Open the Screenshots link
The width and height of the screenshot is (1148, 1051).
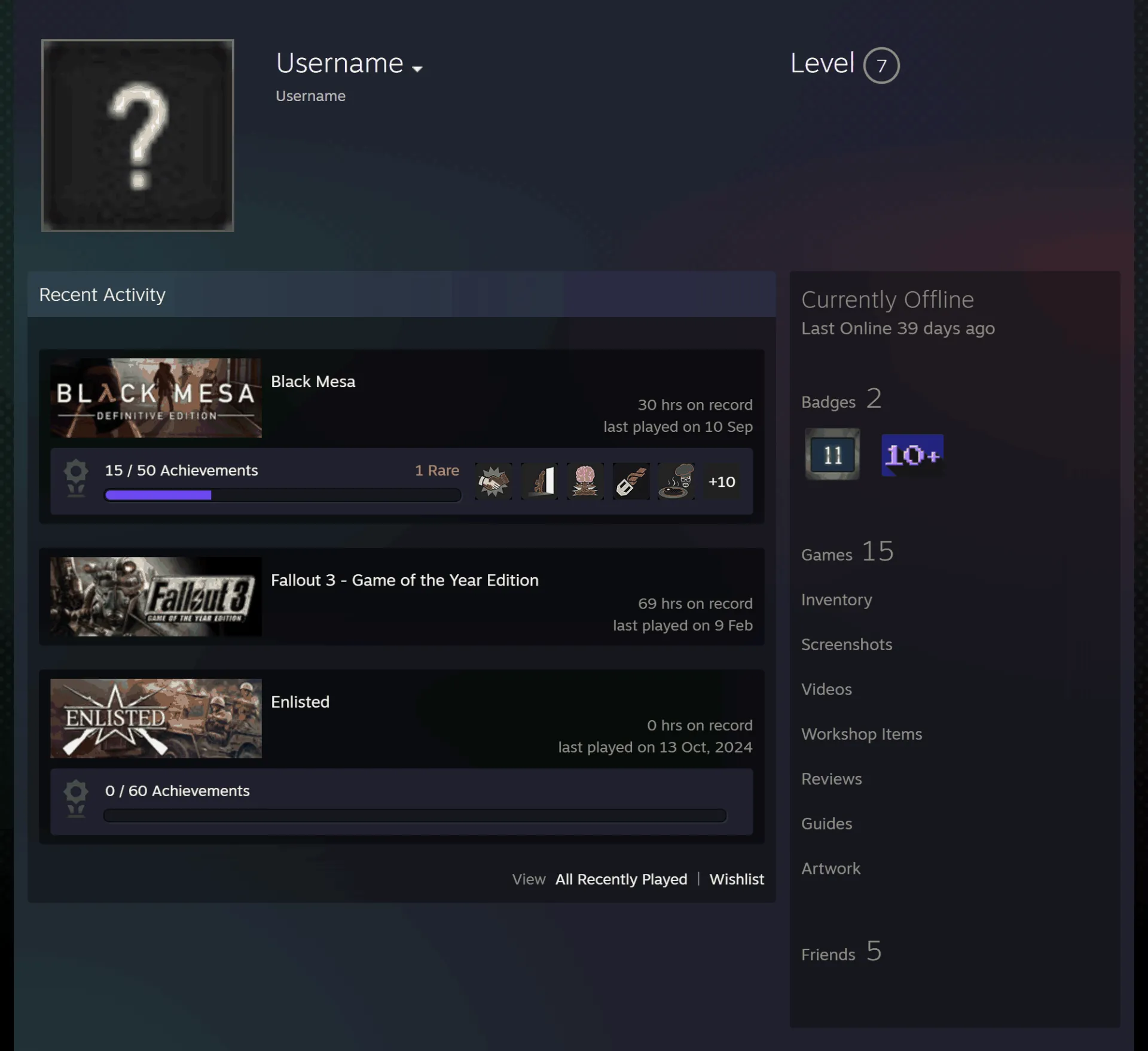(847, 645)
